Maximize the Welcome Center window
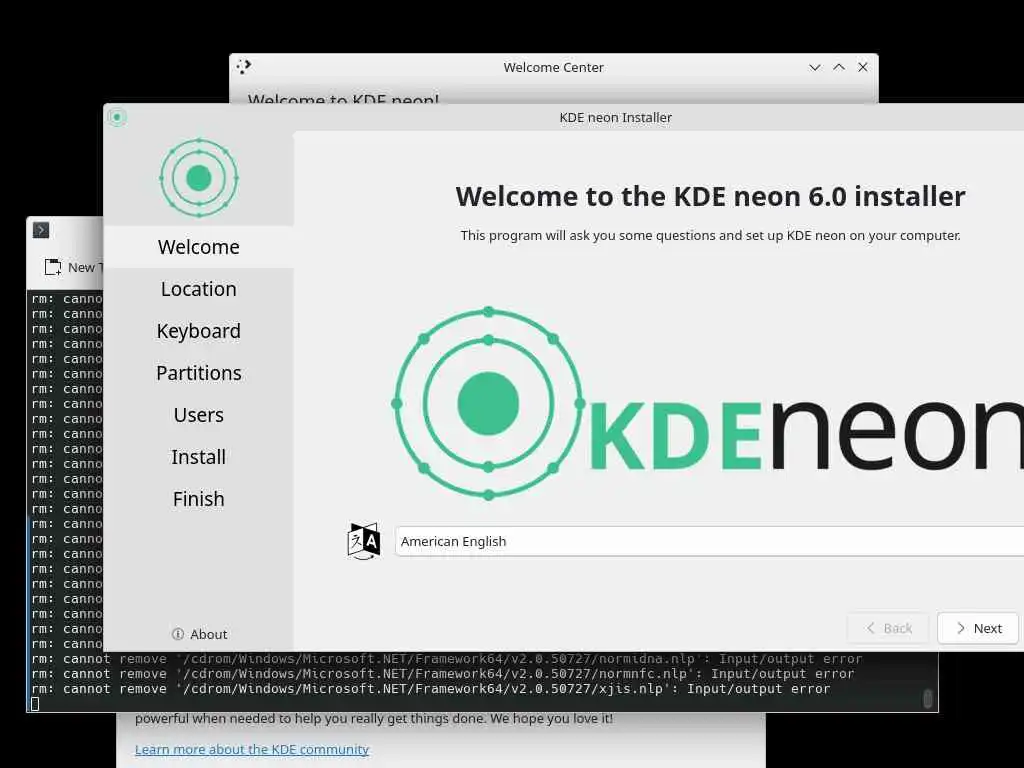The width and height of the screenshot is (1024, 768). click(839, 67)
